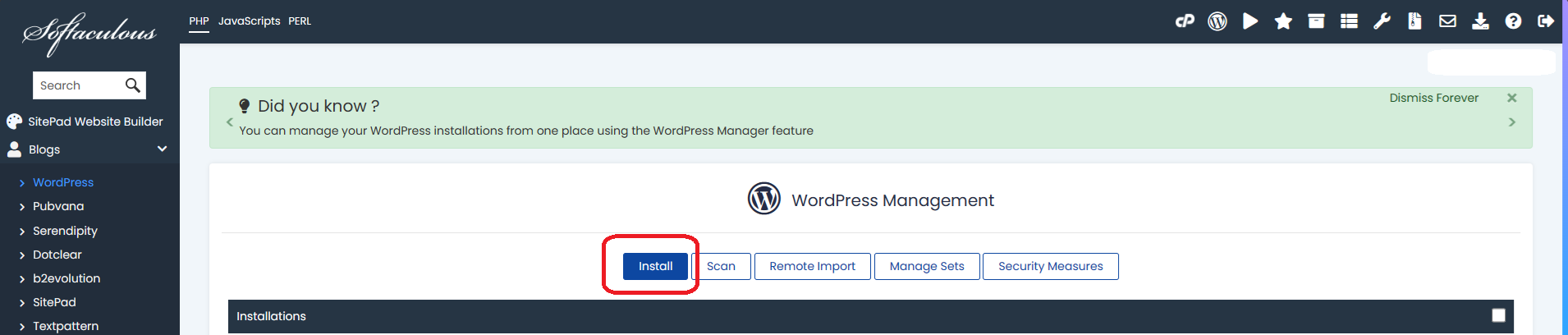Open the help question mark icon
This screenshot has height=335, width=1568.
1513,21
